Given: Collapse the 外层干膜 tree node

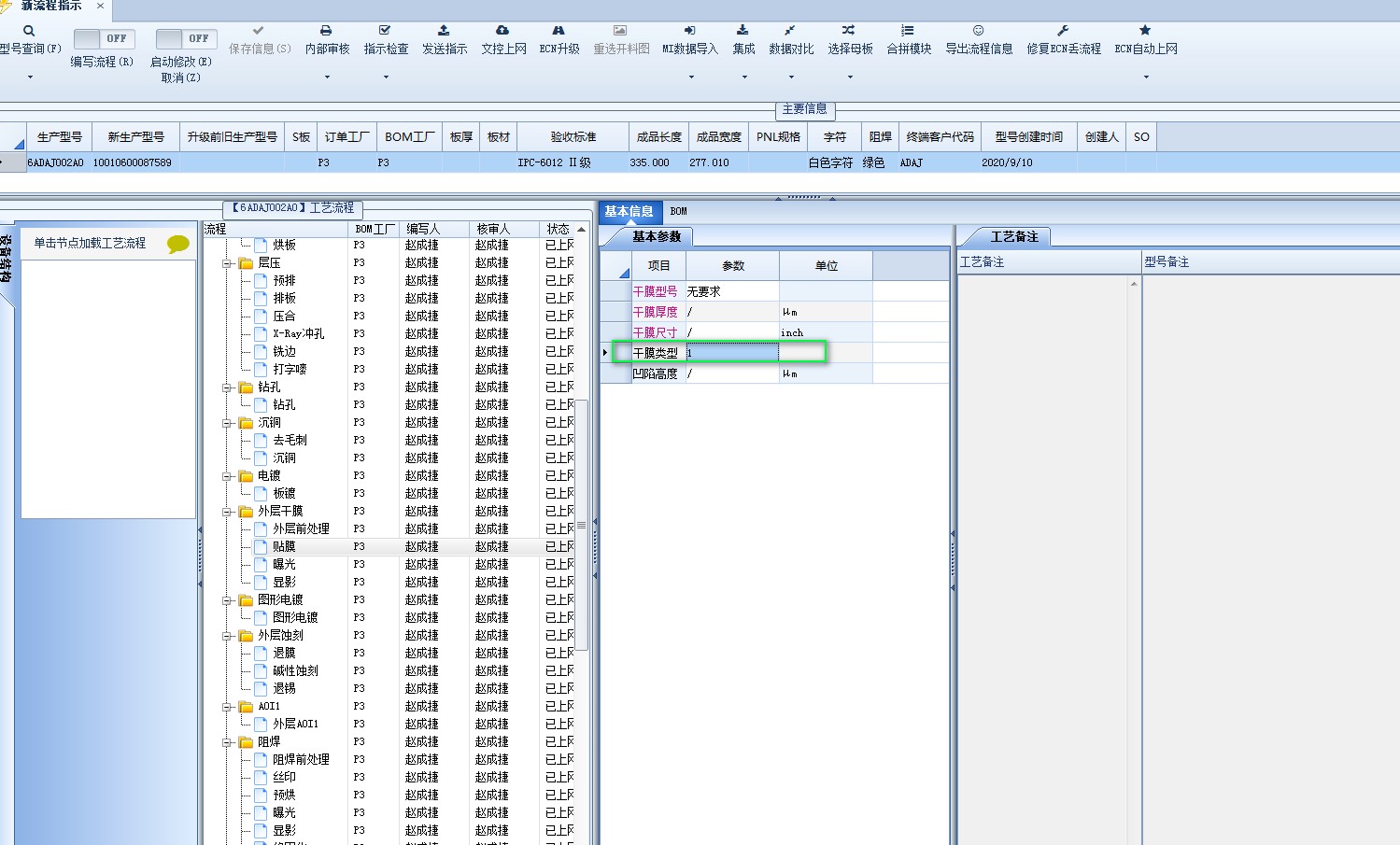Looking at the screenshot, I should pyautogui.click(x=227, y=512).
